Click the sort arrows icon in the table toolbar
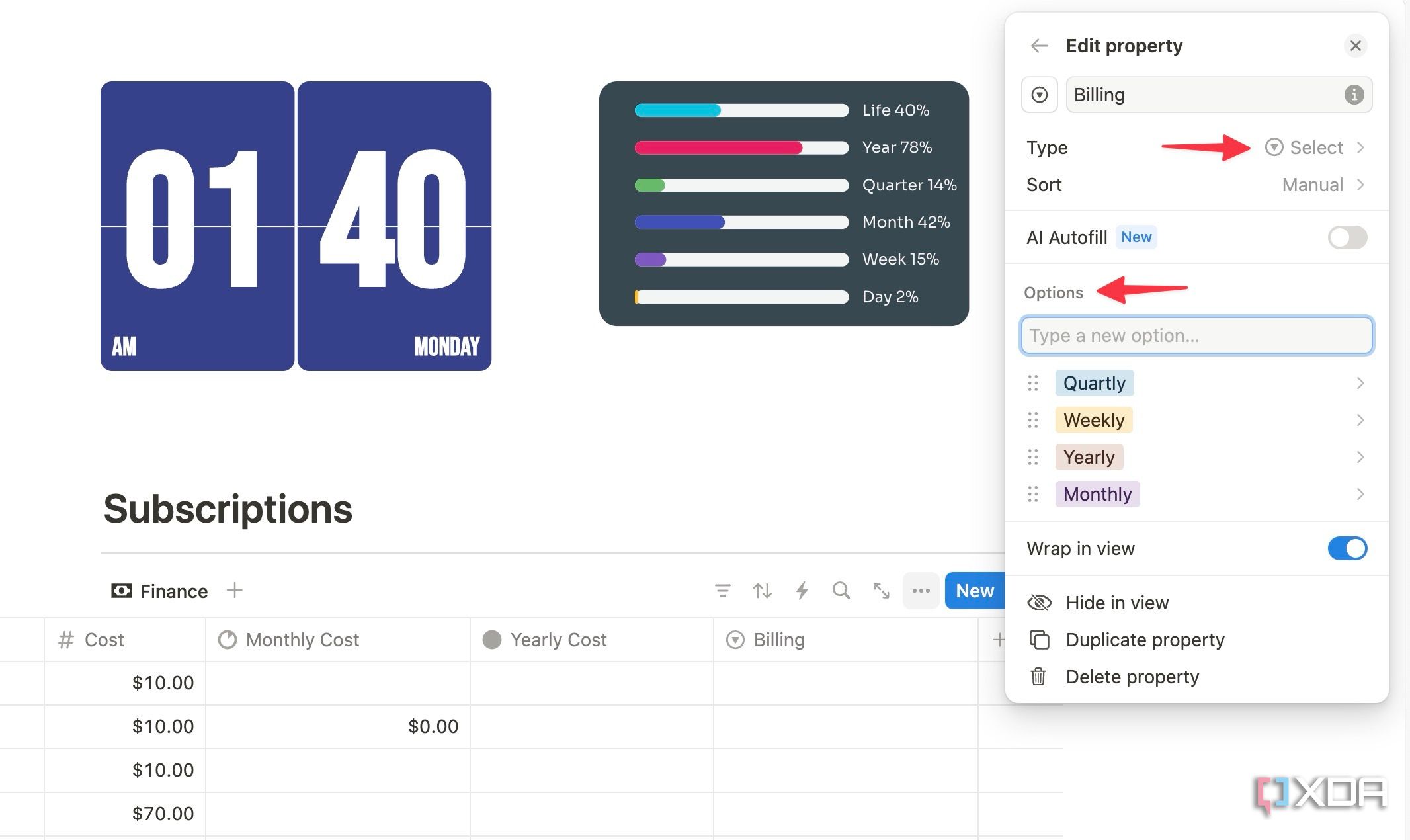This screenshot has height=840, width=1410. pyautogui.click(x=762, y=591)
